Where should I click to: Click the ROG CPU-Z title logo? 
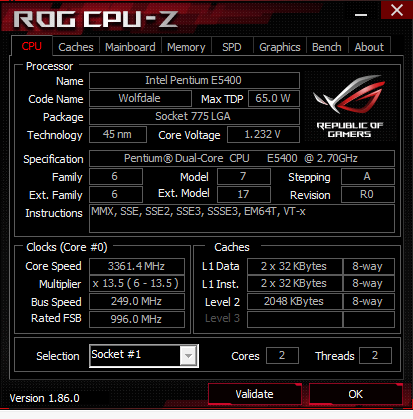tap(96, 19)
